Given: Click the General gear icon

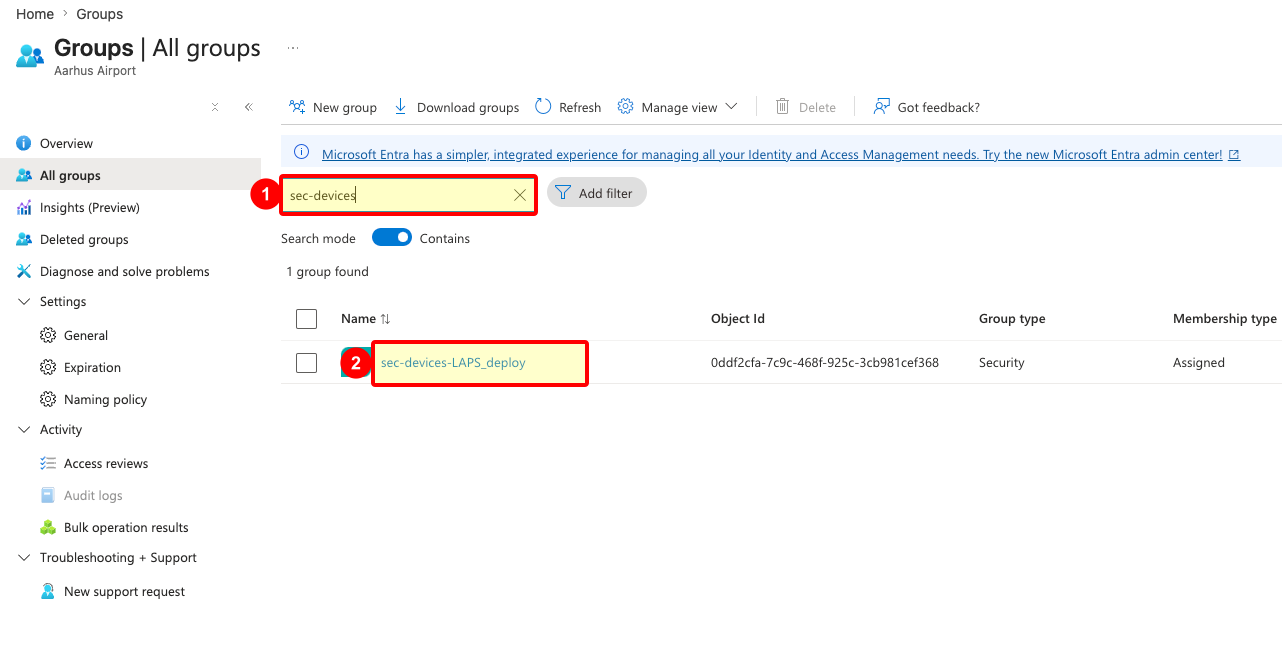Looking at the screenshot, I should [48, 335].
